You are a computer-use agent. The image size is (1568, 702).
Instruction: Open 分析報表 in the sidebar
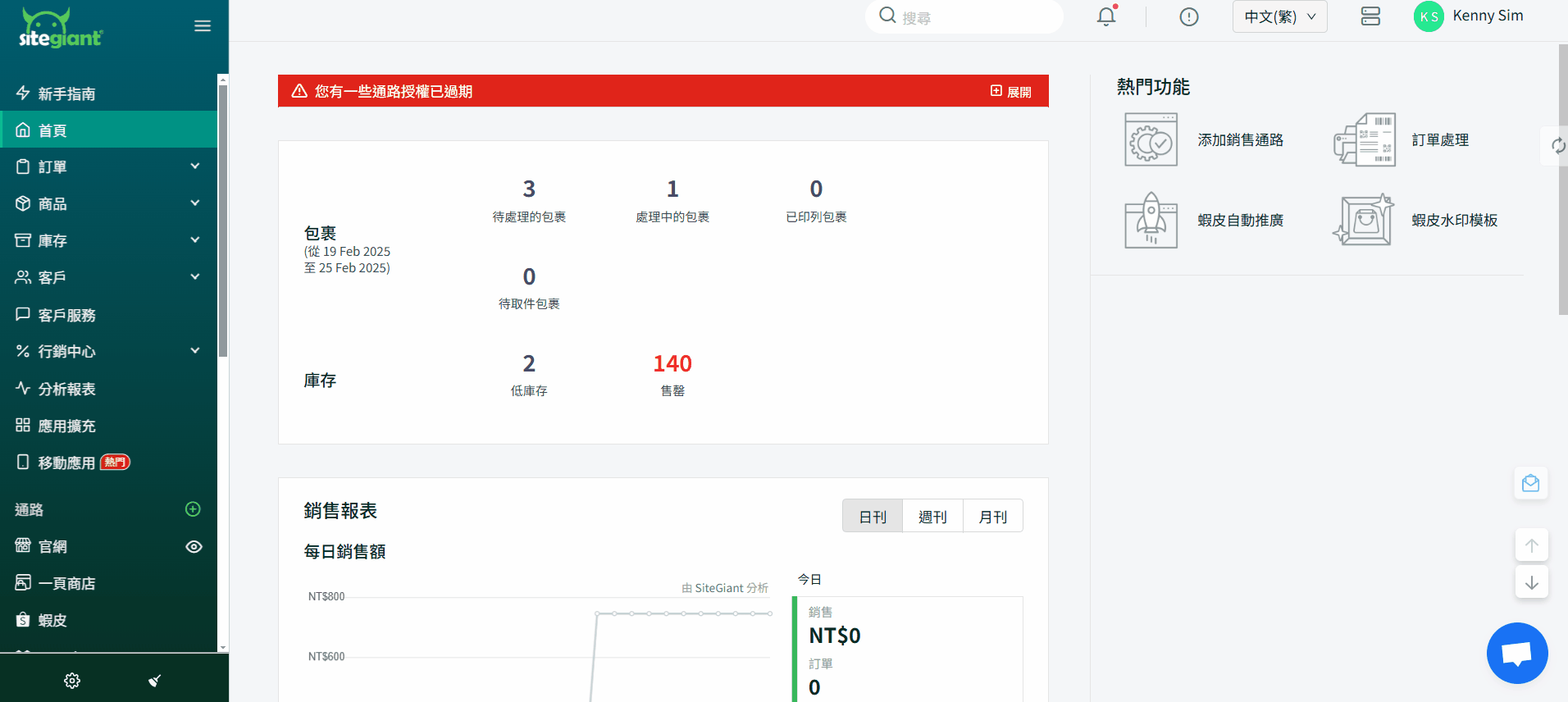click(67, 390)
